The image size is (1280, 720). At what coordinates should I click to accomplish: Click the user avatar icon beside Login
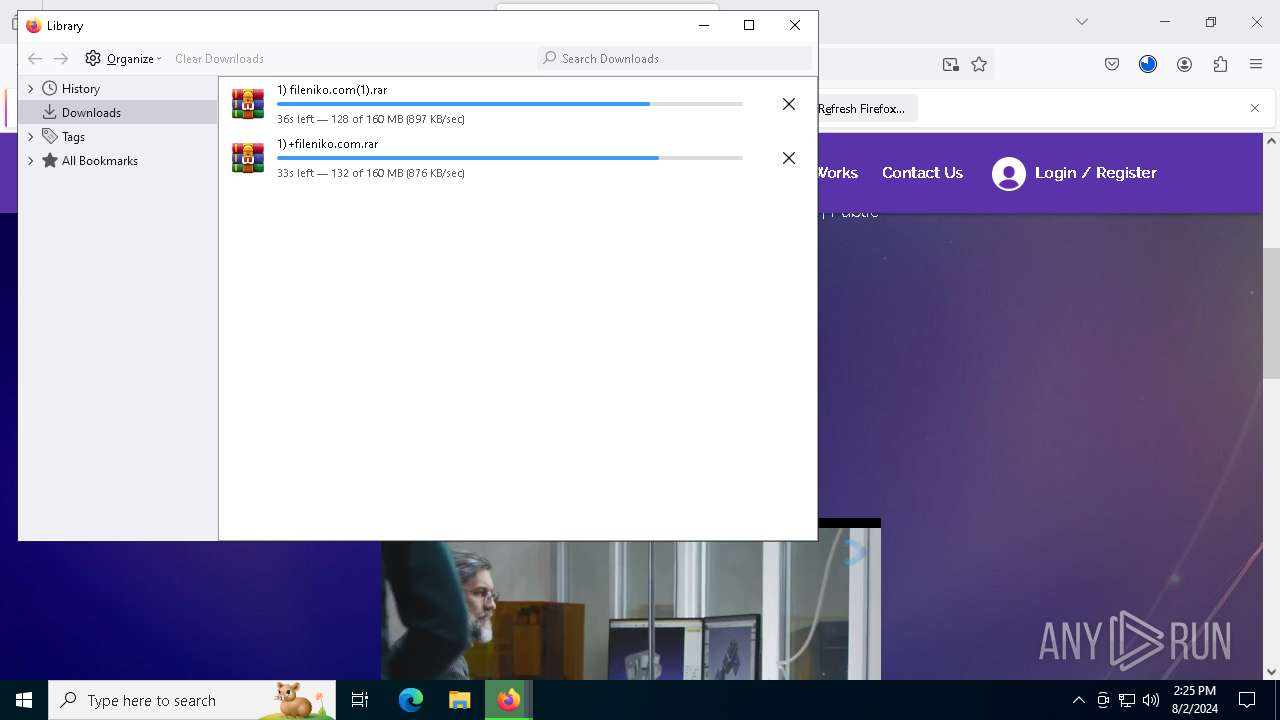point(1009,174)
